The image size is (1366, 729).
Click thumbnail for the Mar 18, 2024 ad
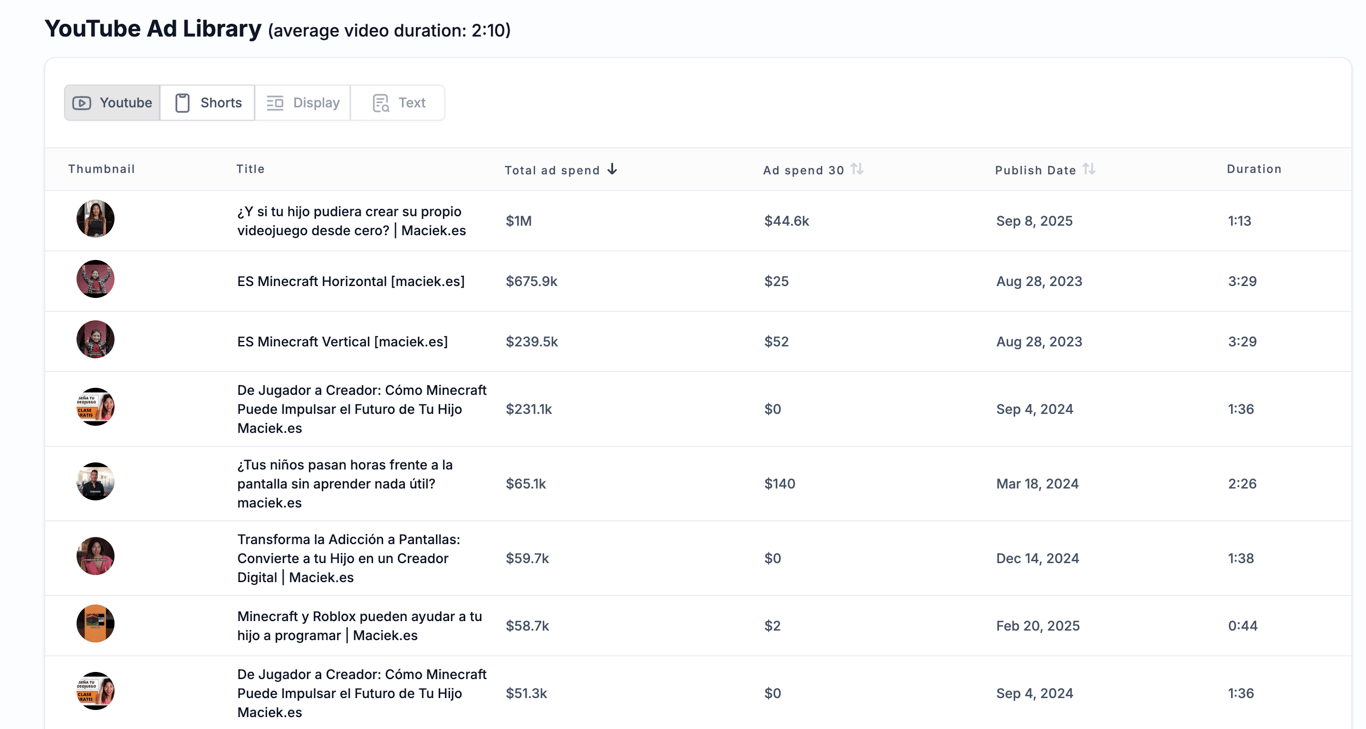[95, 482]
